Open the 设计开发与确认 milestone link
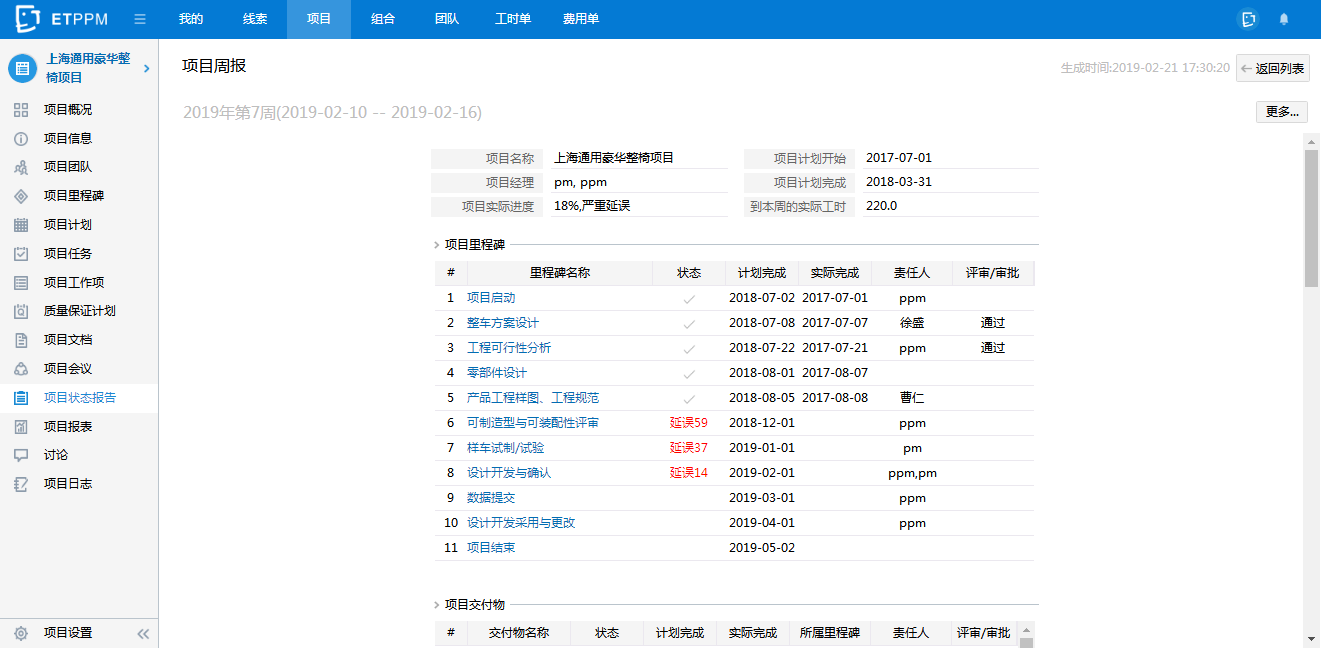This screenshot has width=1321, height=648. [x=509, y=473]
